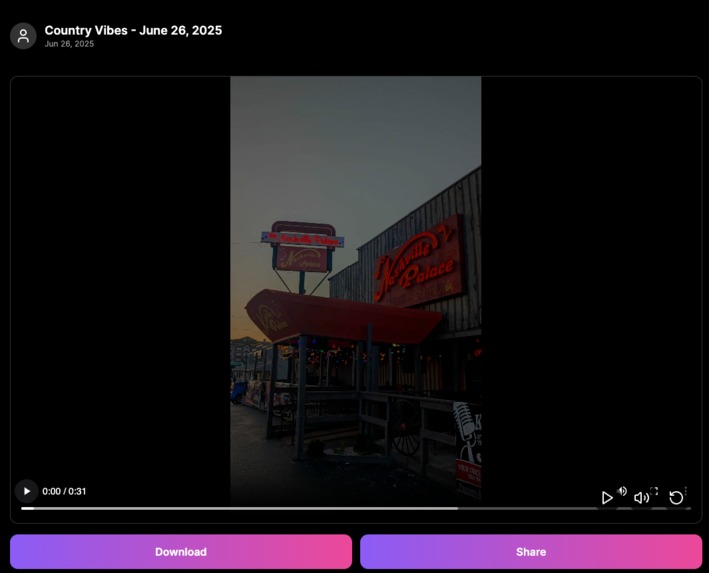Click the user profile avatar icon
Viewport: 709px width, 573px height.
(x=23, y=36)
